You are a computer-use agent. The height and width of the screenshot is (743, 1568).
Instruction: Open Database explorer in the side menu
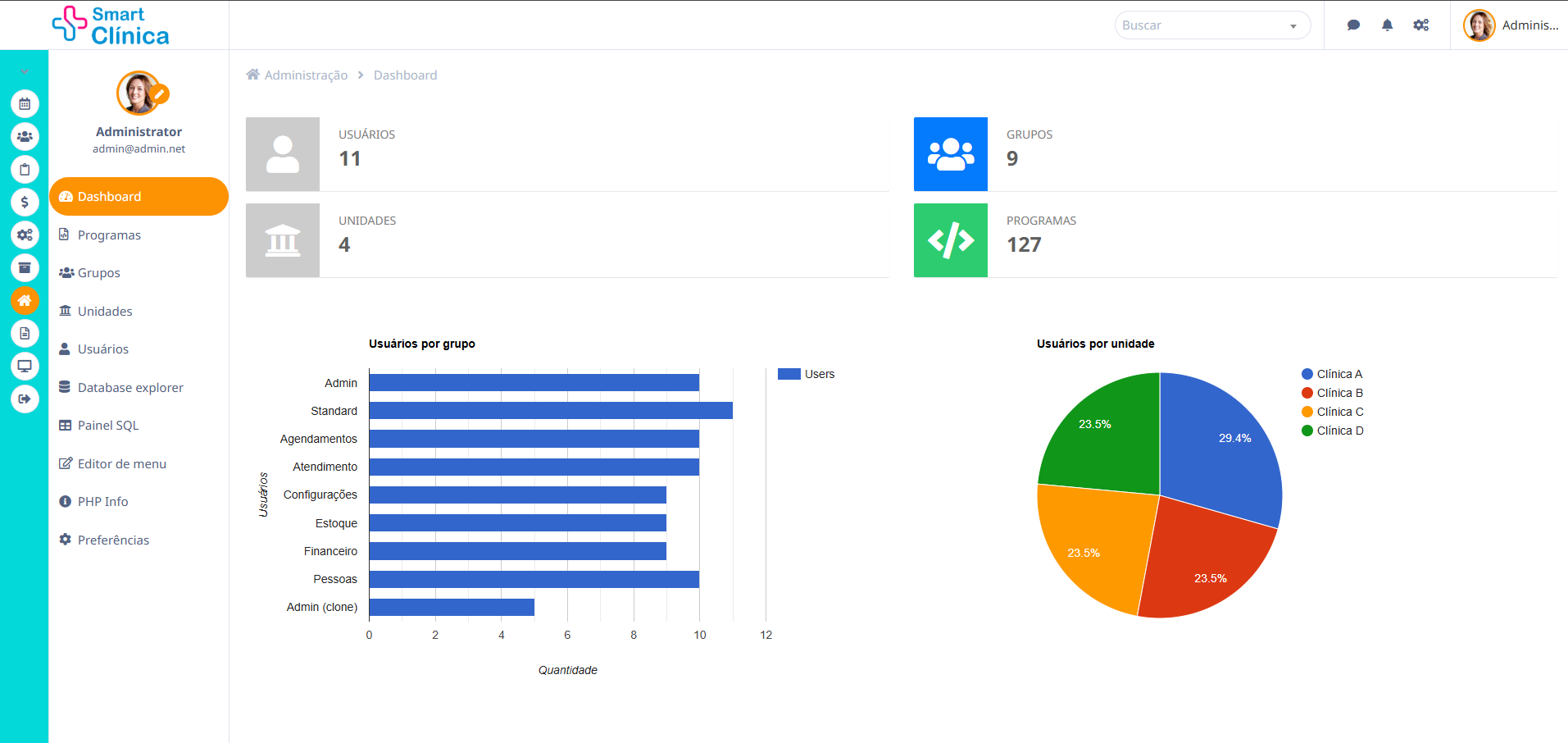click(130, 387)
